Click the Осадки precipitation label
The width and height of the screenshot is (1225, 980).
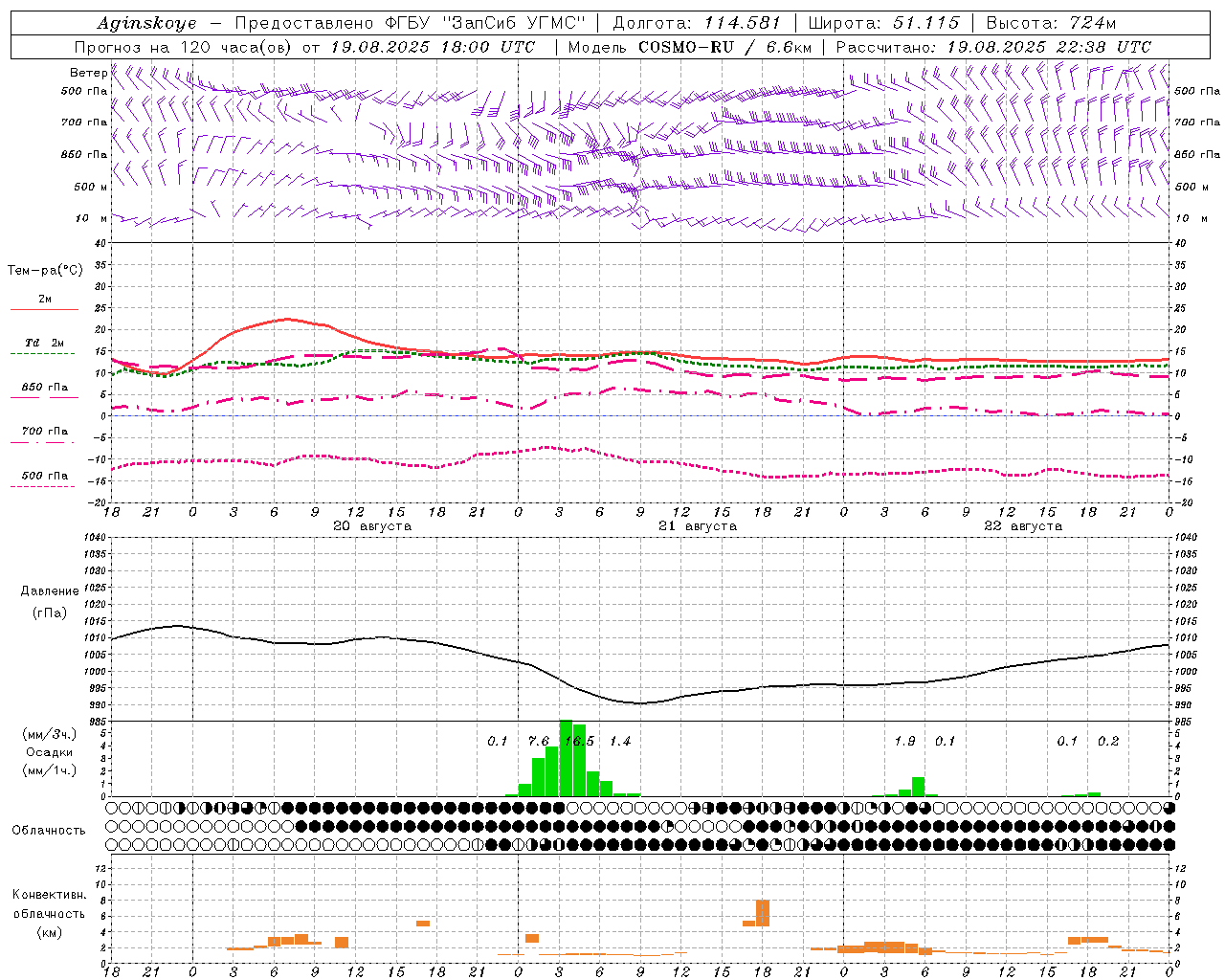tap(50, 752)
